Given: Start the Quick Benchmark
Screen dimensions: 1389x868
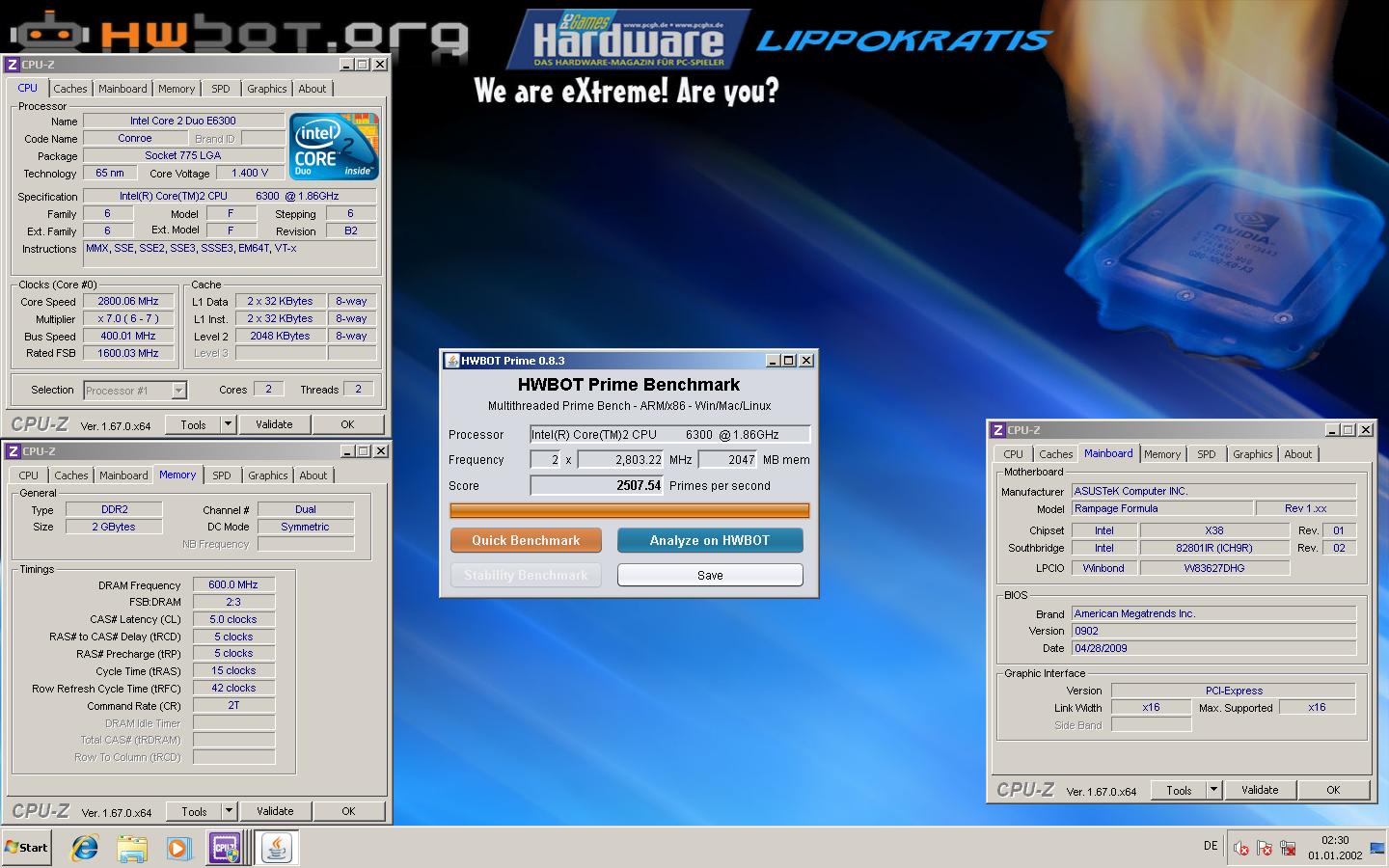Looking at the screenshot, I should pos(526,540).
